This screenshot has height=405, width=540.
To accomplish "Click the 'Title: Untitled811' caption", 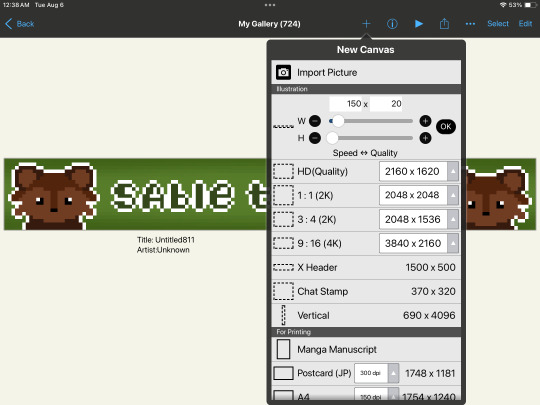I will tap(166, 240).
